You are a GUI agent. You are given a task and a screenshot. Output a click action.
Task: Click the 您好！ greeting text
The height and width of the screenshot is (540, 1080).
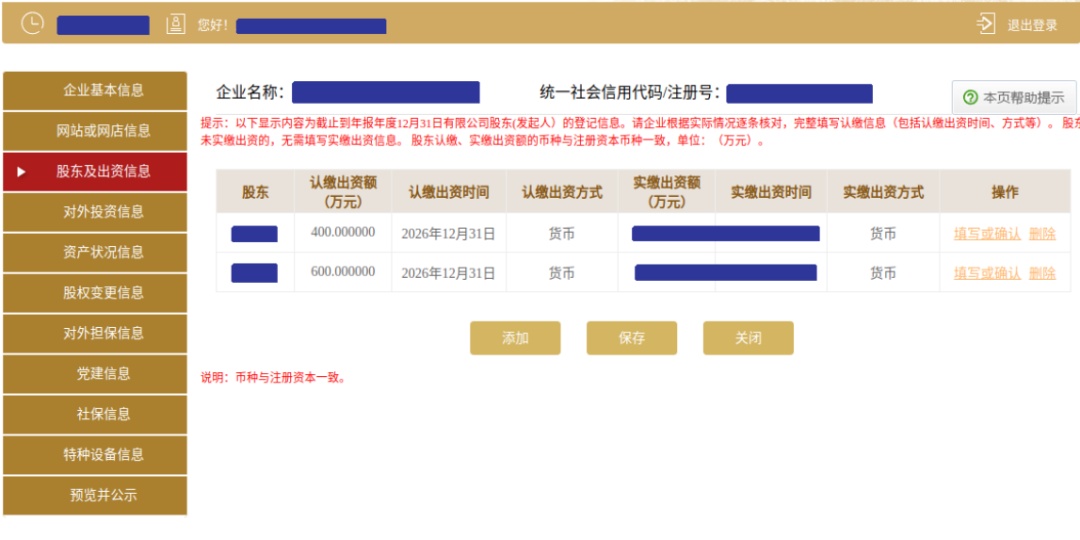tap(212, 26)
